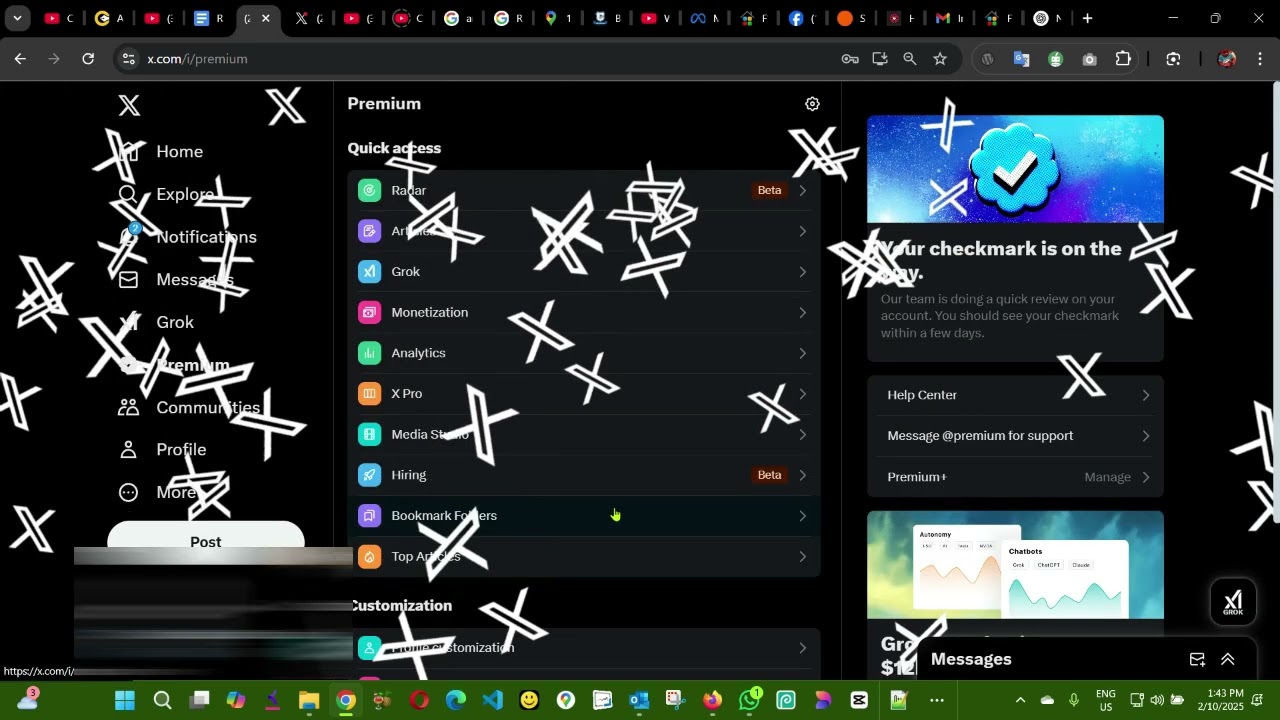Compose new message in Messages drawer

point(1197,659)
